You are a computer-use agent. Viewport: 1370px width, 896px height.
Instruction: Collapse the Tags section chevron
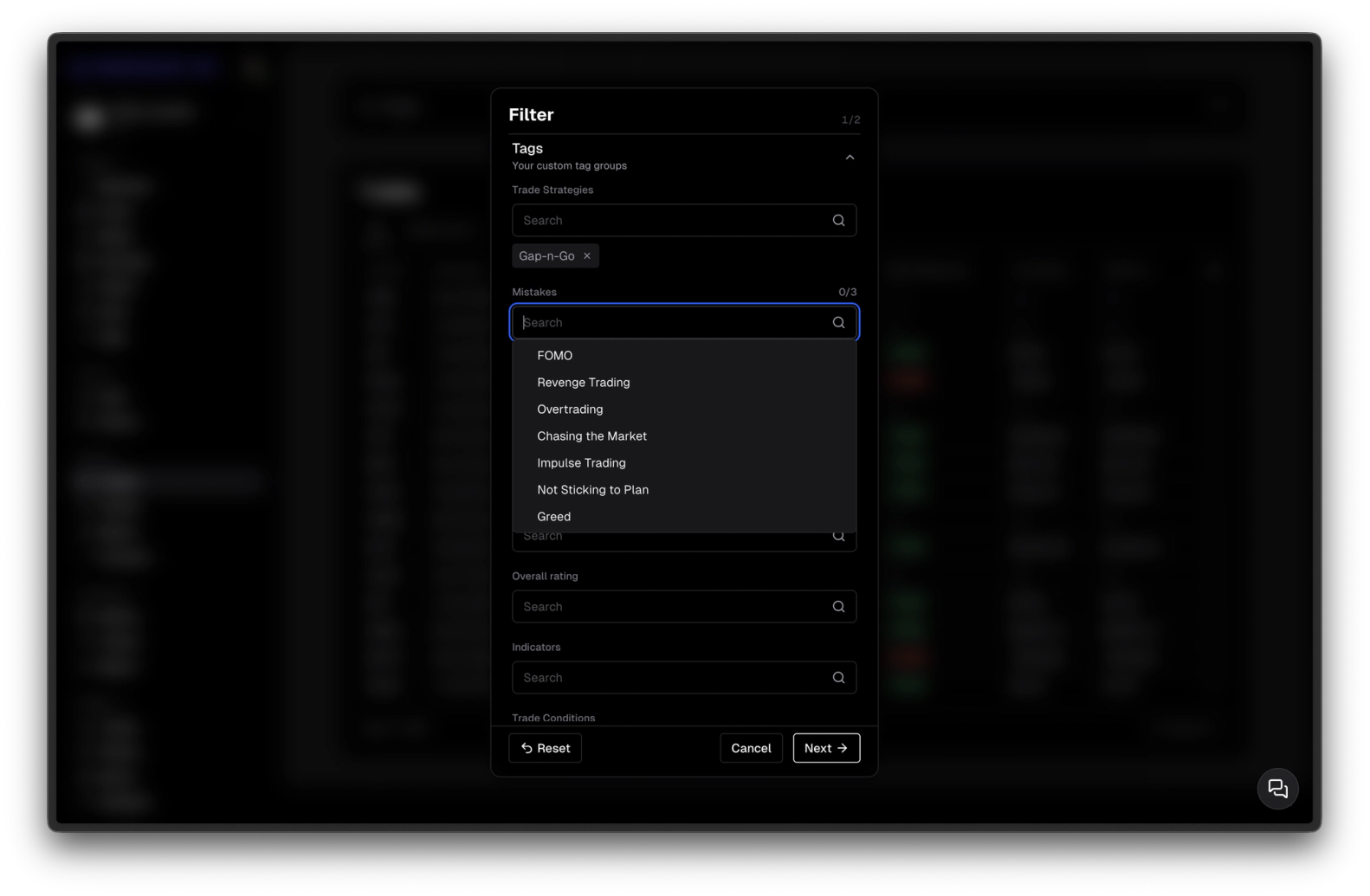coord(850,158)
